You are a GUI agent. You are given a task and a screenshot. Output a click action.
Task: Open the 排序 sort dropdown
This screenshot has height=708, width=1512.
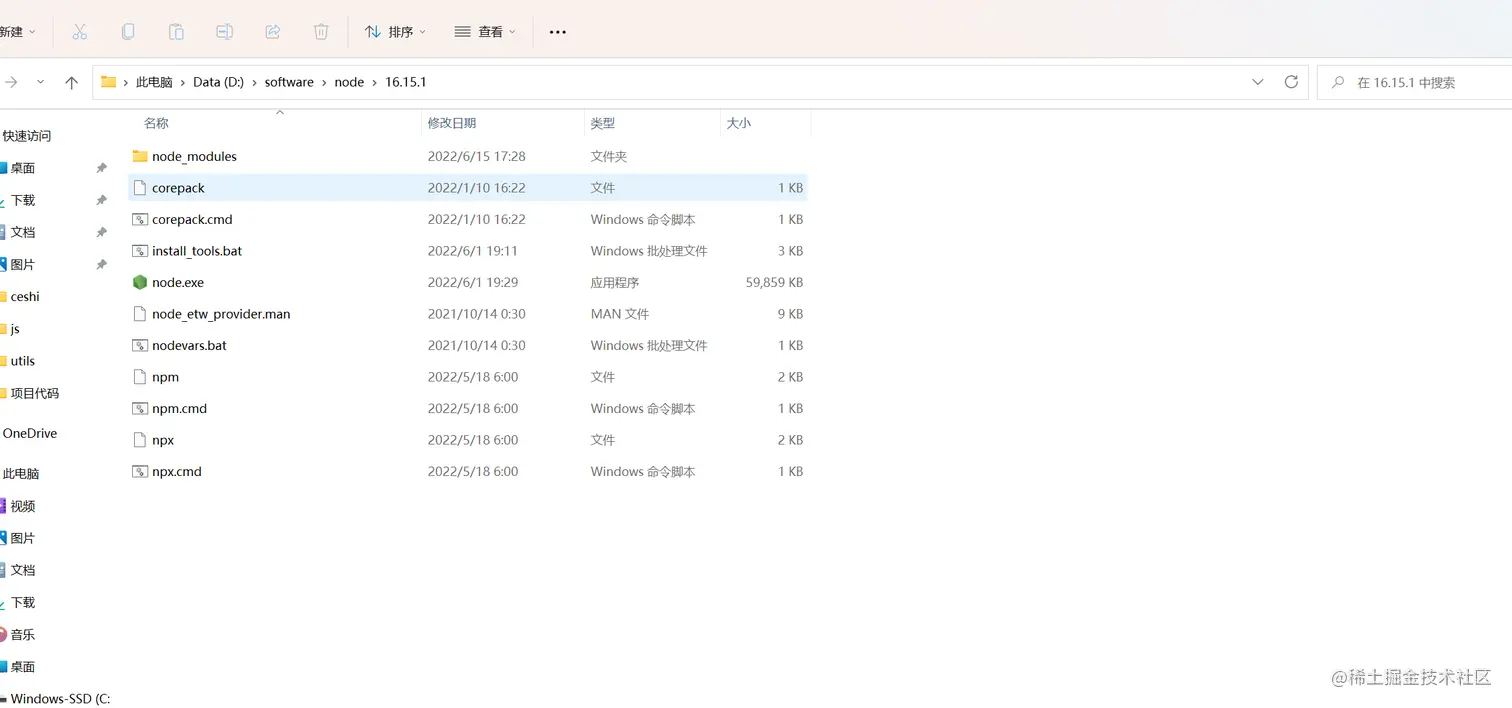[x=396, y=32]
